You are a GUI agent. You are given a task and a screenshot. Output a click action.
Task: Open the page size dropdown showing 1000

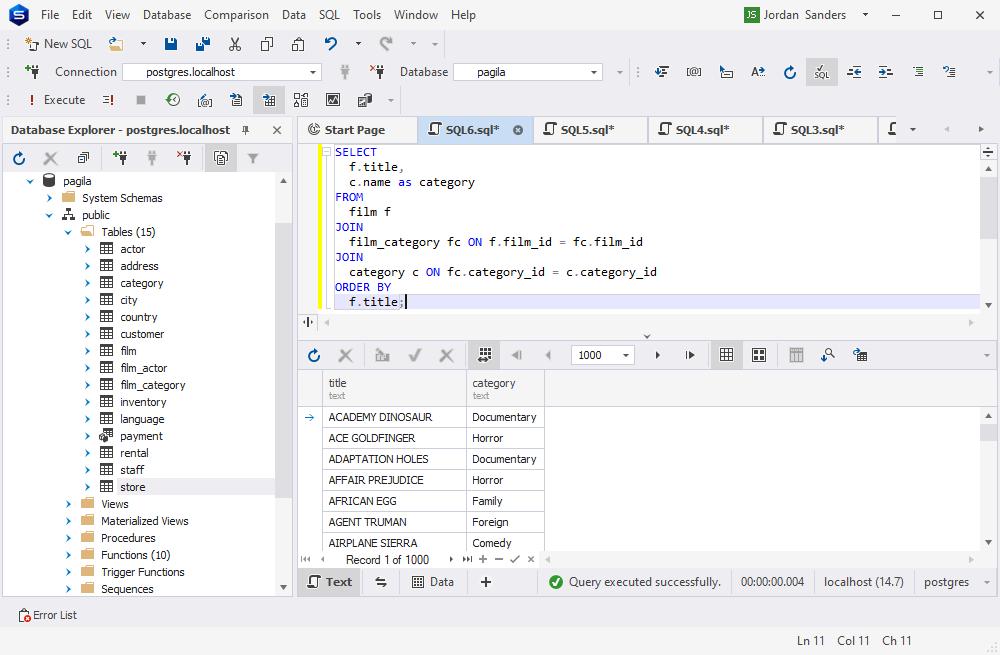pyautogui.click(x=626, y=355)
